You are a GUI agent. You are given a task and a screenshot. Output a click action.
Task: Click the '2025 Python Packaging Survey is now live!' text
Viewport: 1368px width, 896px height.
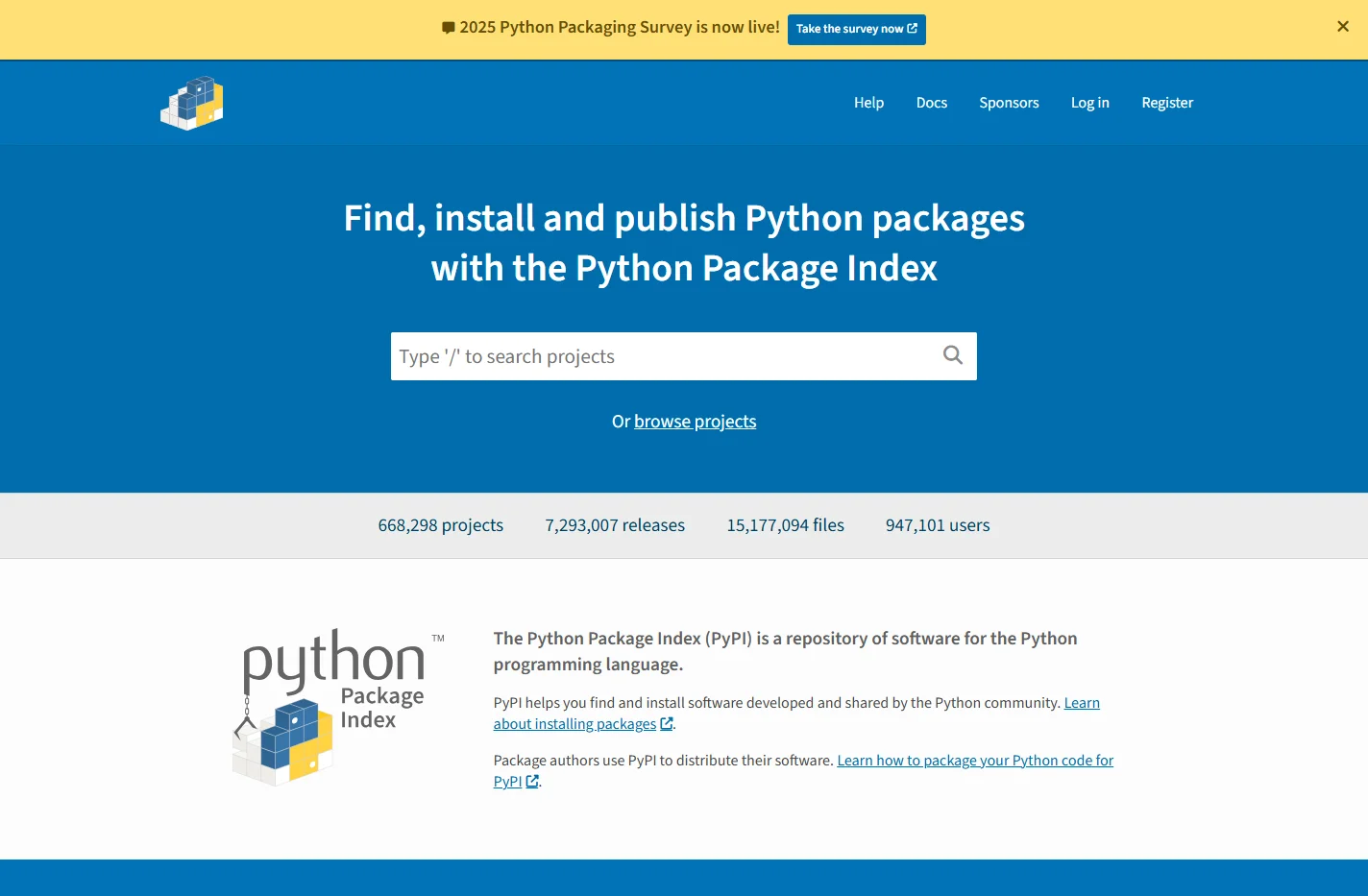[620, 27]
